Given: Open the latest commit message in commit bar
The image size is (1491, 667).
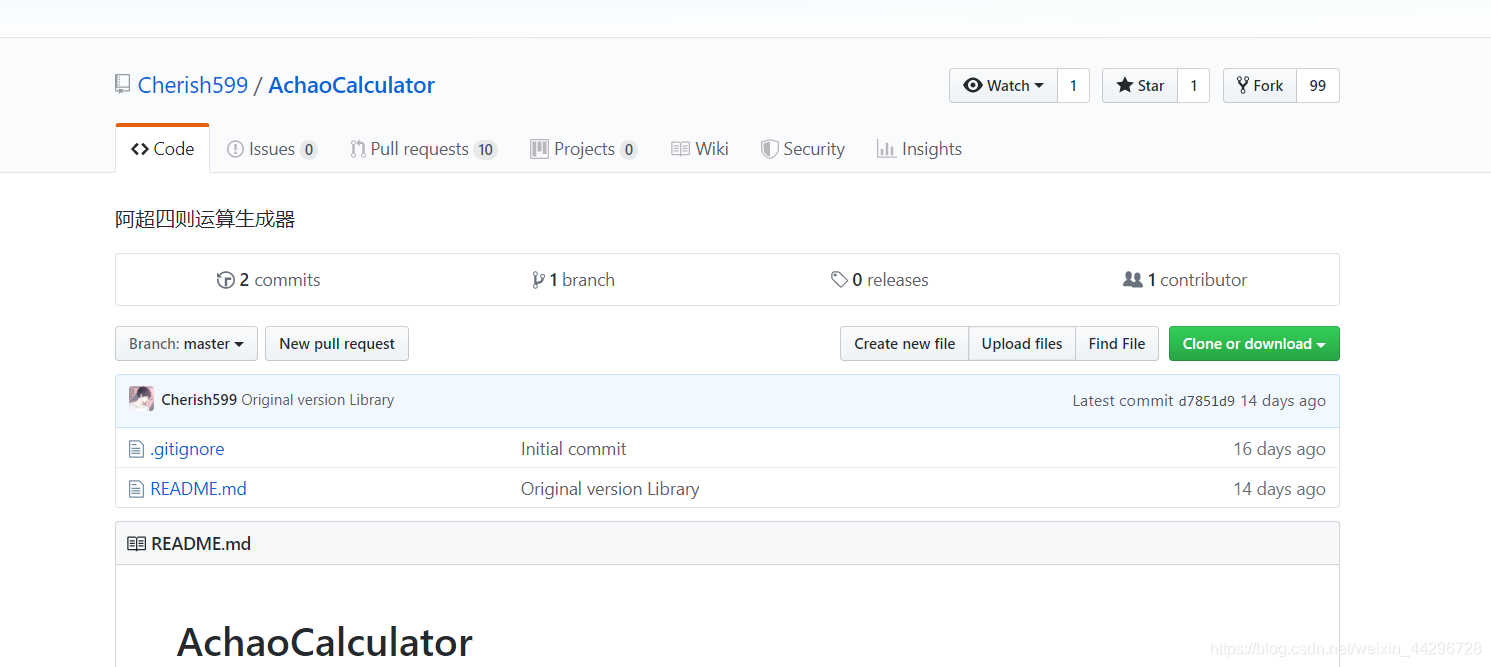Looking at the screenshot, I should pos(318,400).
